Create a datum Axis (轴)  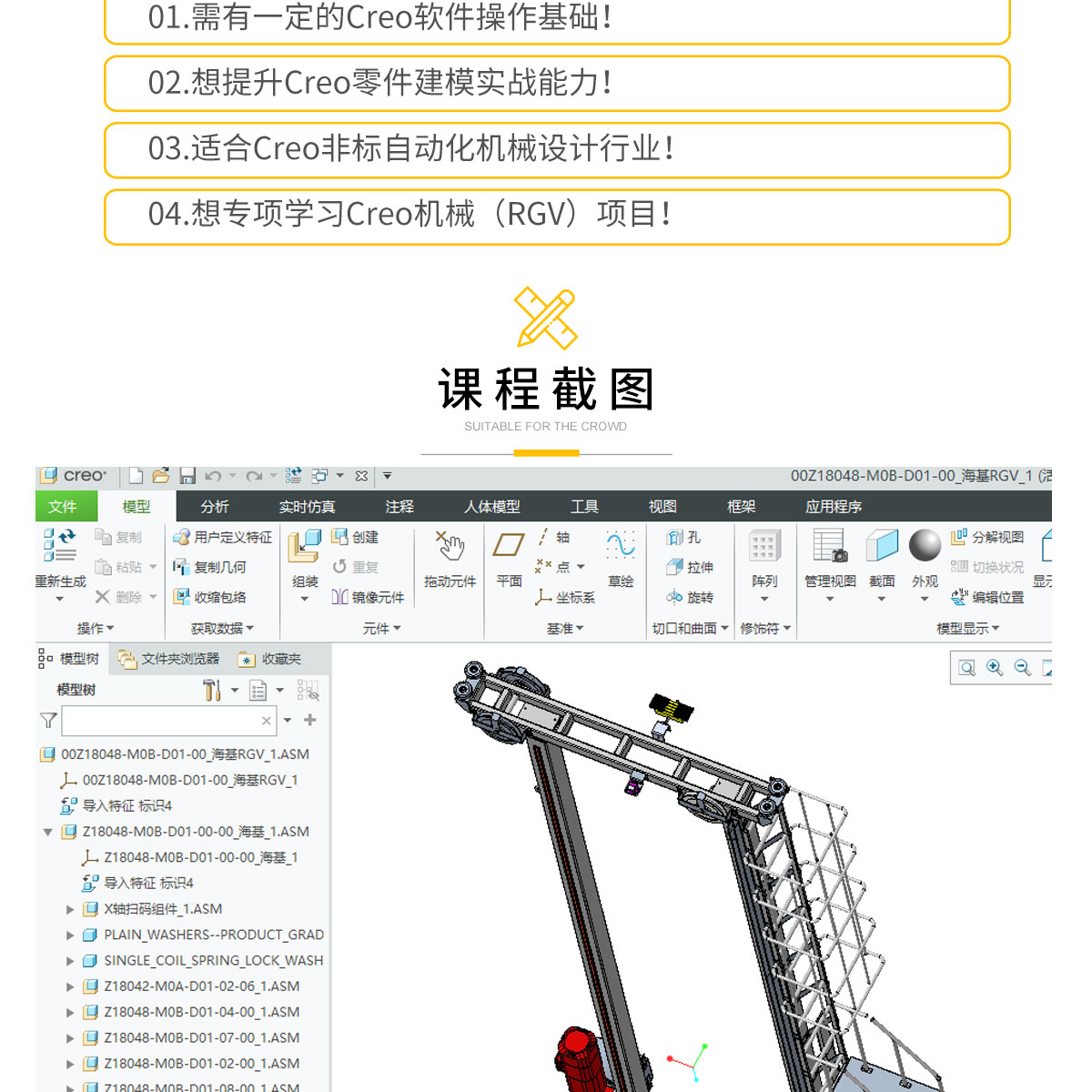pos(554,538)
